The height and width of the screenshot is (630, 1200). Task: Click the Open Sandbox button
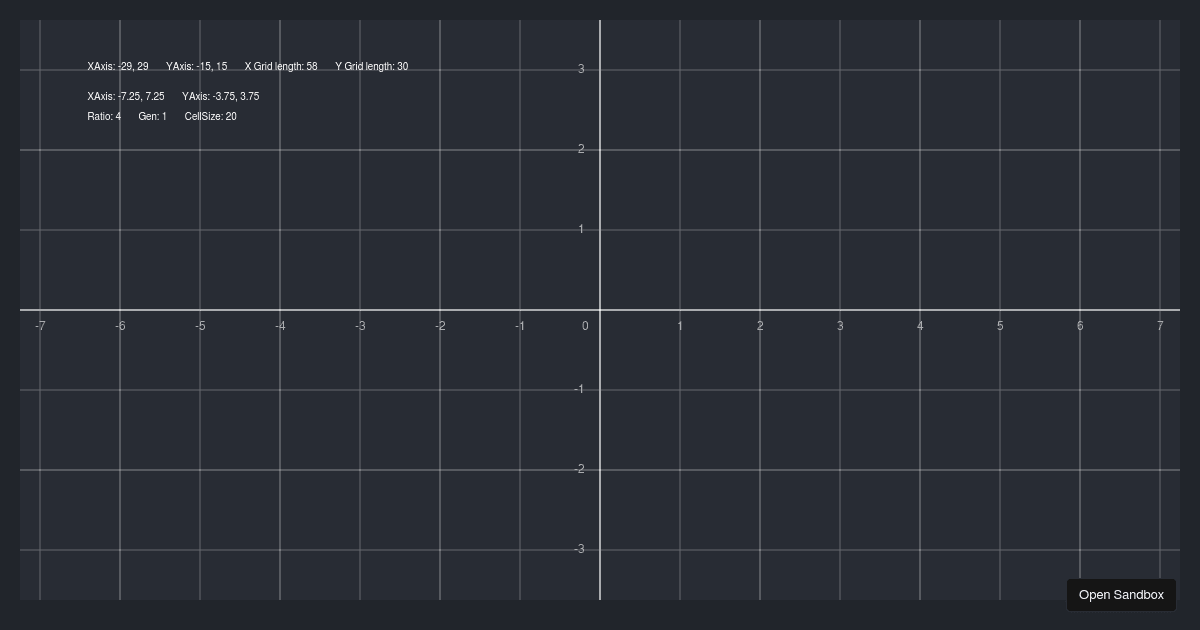(1121, 594)
